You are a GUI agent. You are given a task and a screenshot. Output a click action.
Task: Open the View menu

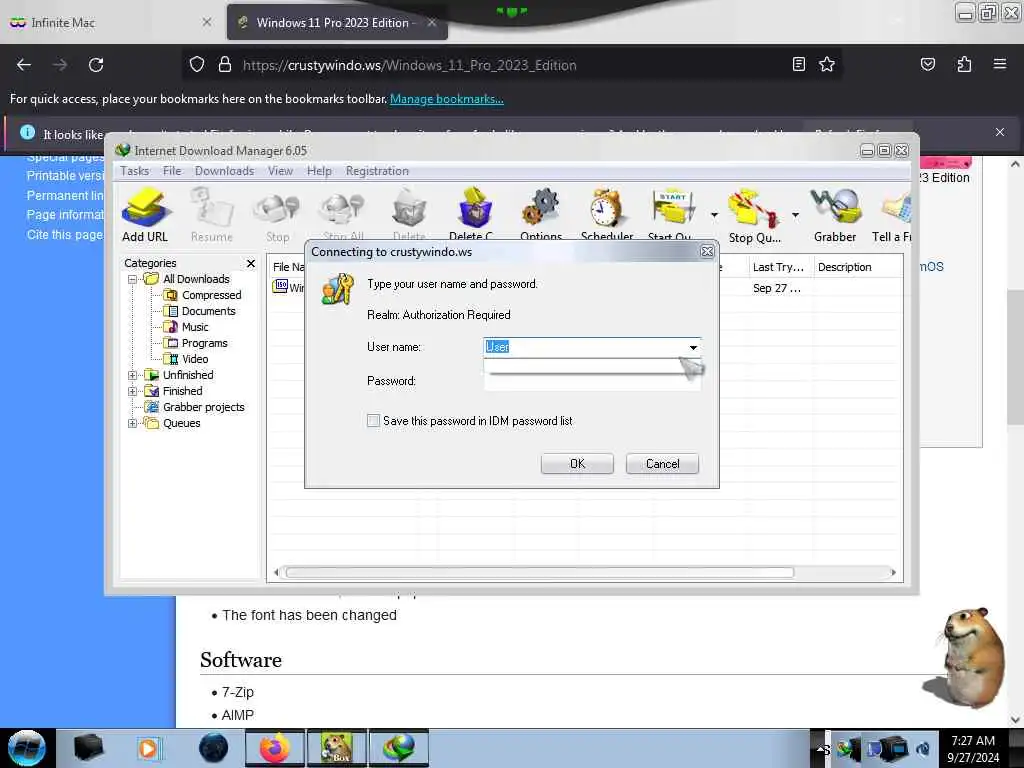tap(280, 170)
